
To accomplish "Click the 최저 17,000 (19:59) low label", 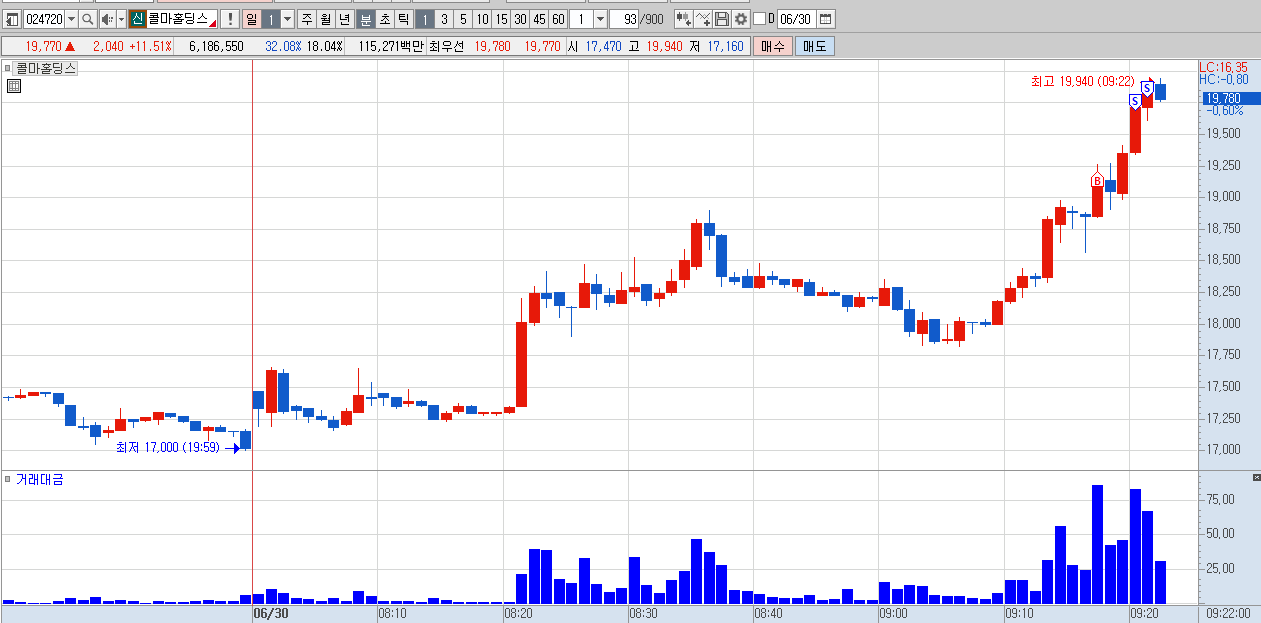I will click(x=167, y=447).
